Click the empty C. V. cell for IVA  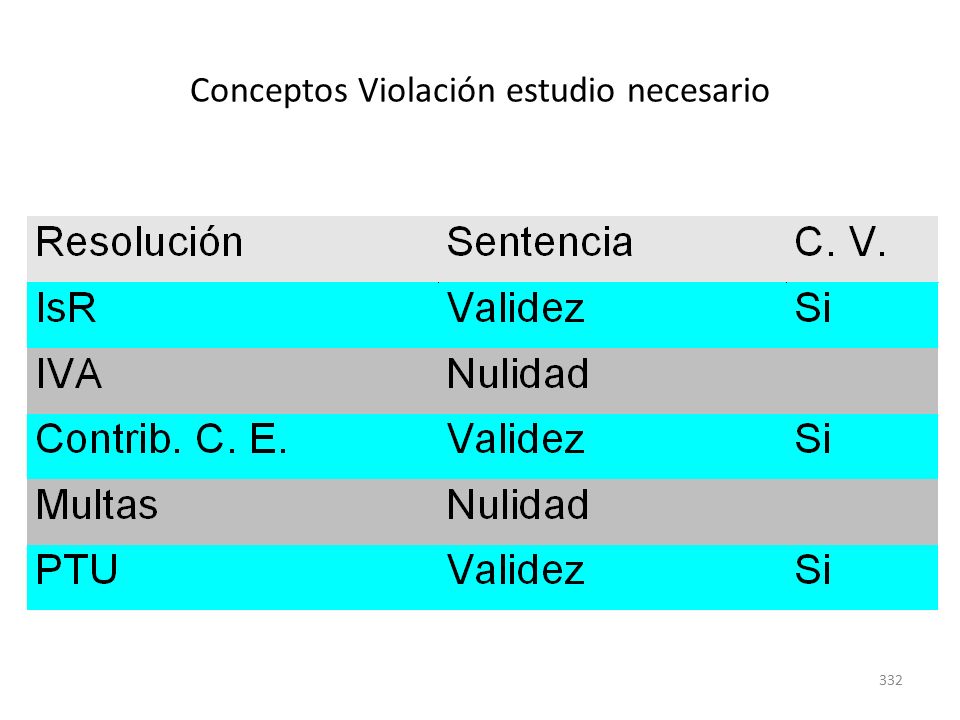click(862, 381)
